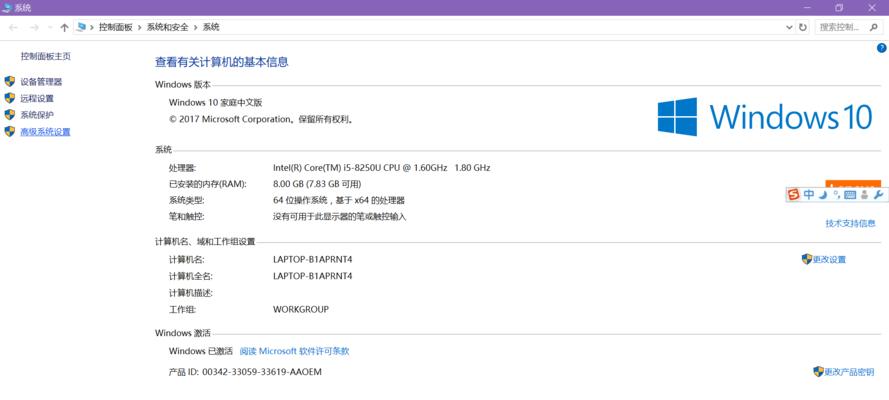Click shield icon beside 高级系统设置
Viewport: 889px width, 400px height.
coord(10,131)
